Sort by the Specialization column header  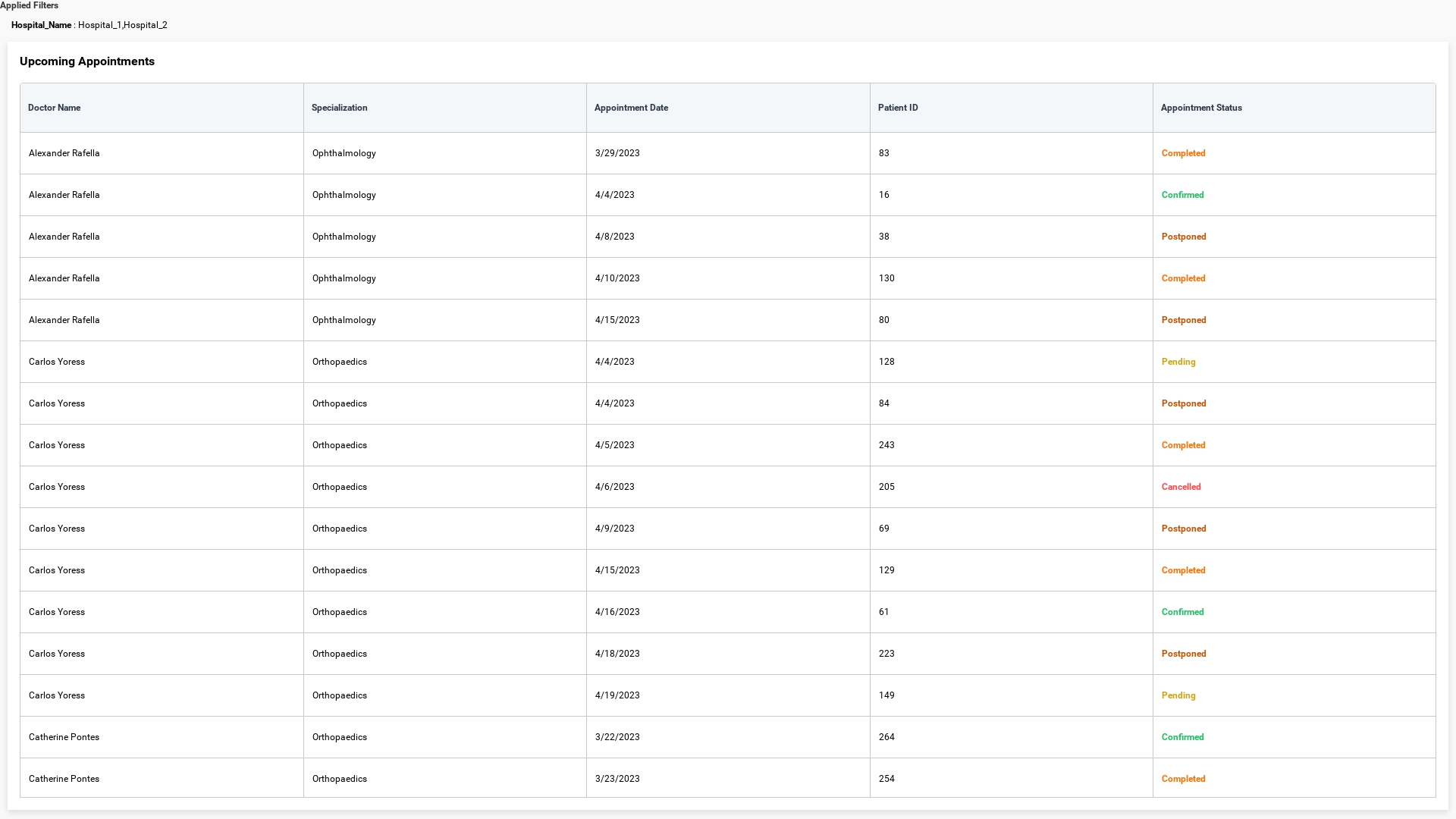[x=339, y=108]
